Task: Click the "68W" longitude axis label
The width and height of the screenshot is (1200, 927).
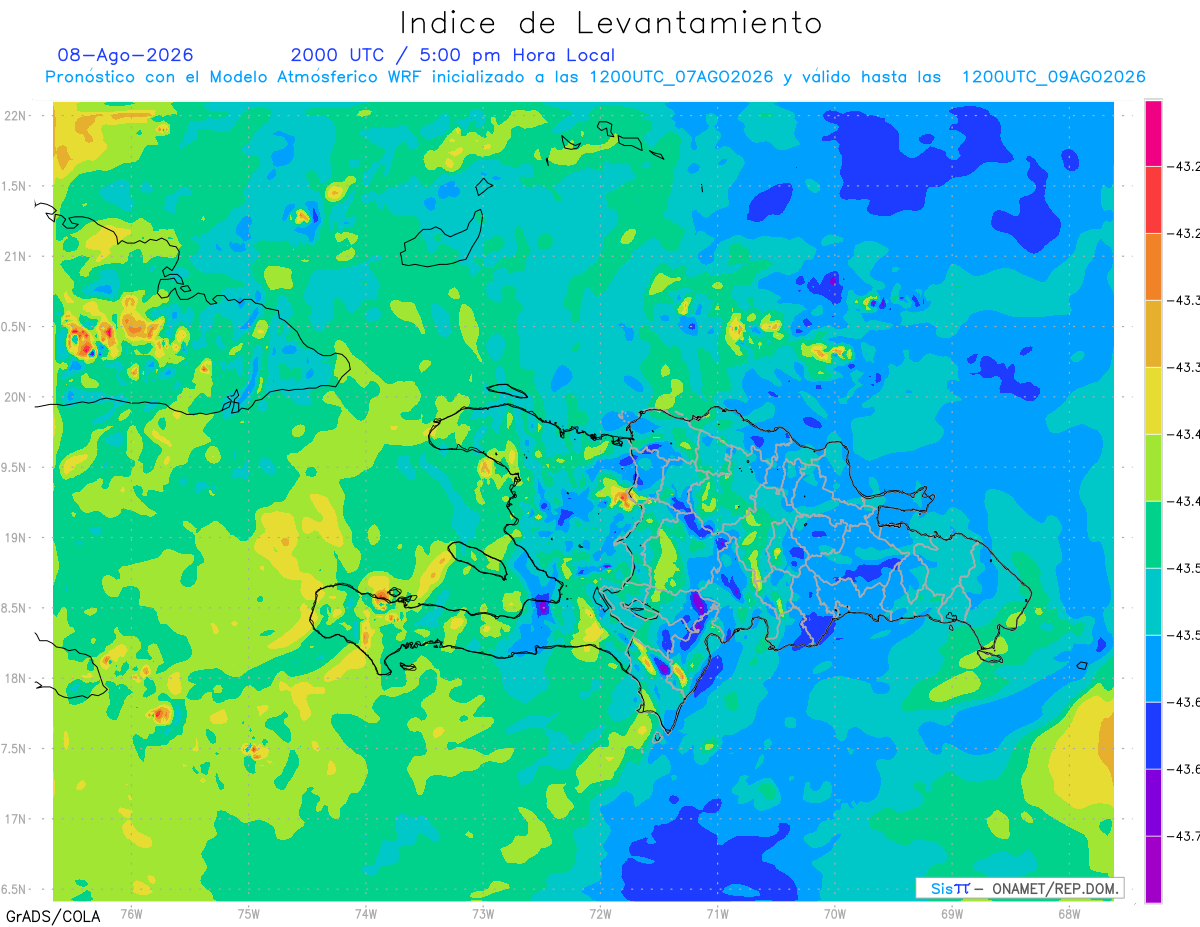Action: [1069, 912]
